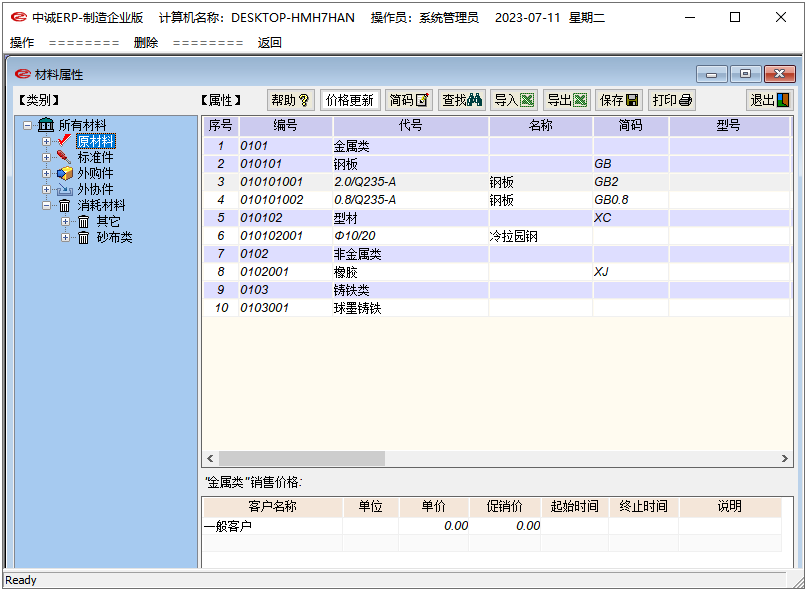The image size is (808, 593).
Task: Expand the 外购件 tree node
Action: click(46, 173)
